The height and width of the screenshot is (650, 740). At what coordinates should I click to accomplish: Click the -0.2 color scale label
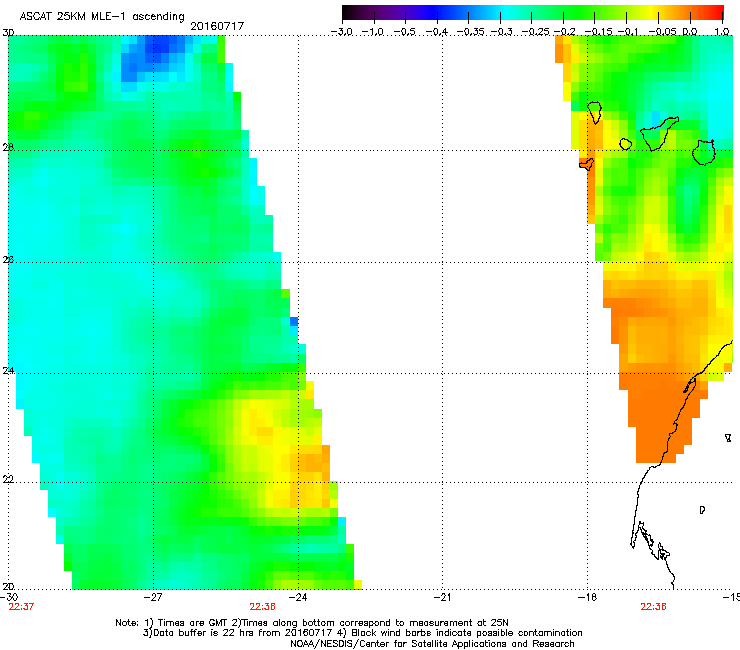[x=565, y=32]
